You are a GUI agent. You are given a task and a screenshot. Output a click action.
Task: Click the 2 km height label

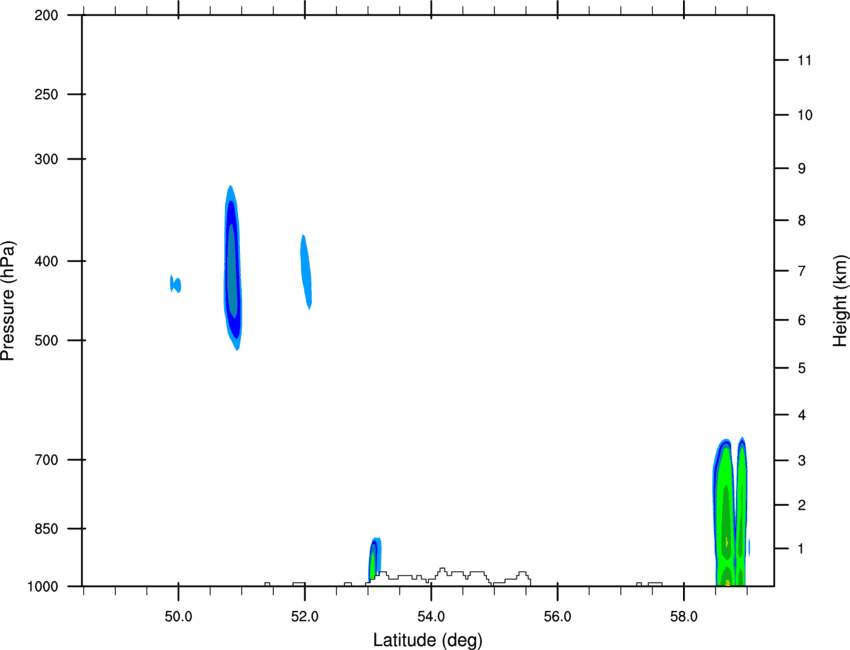(802, 505)
